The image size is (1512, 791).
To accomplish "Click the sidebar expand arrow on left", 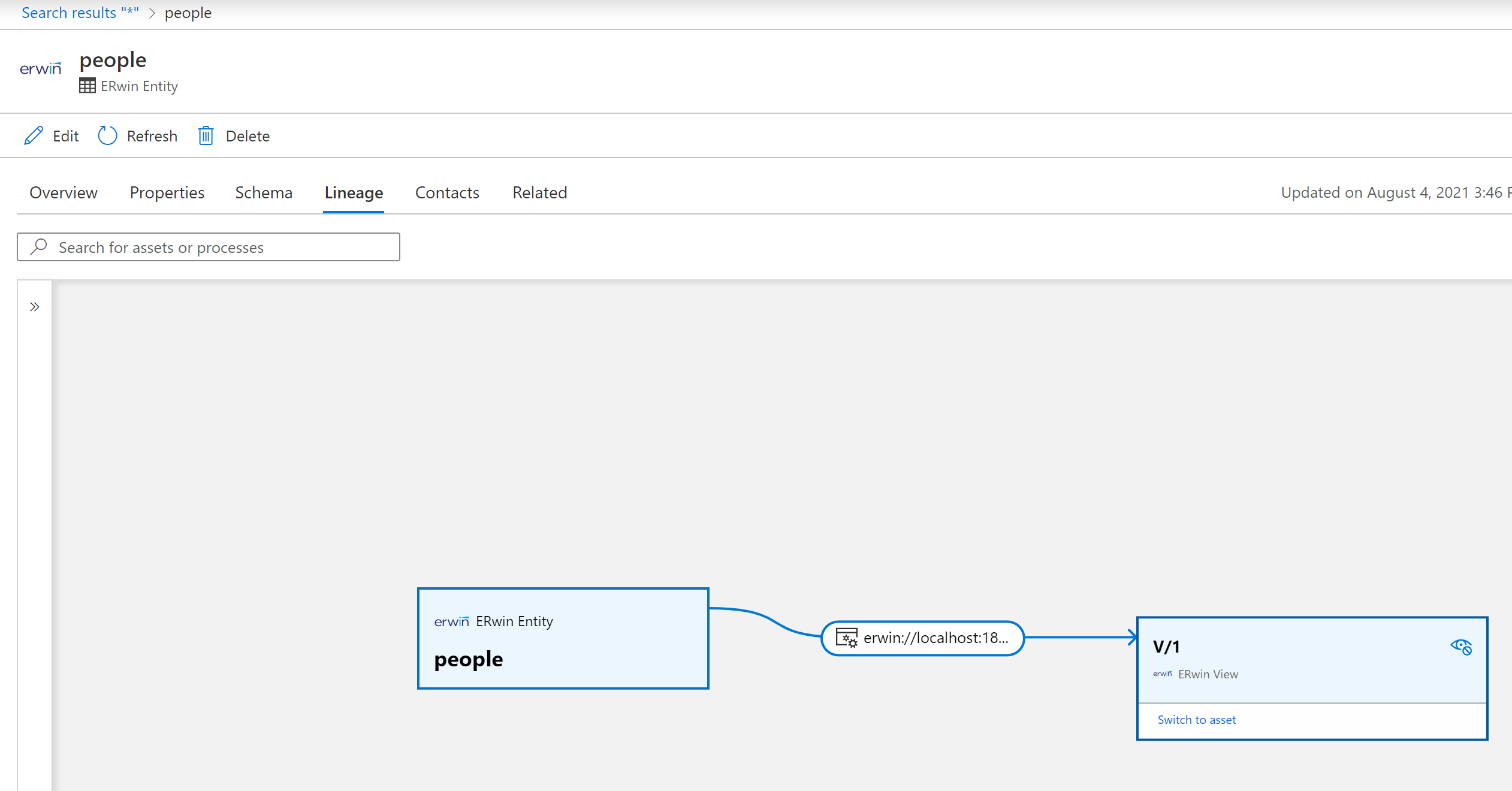I will [x=35, y=307].
